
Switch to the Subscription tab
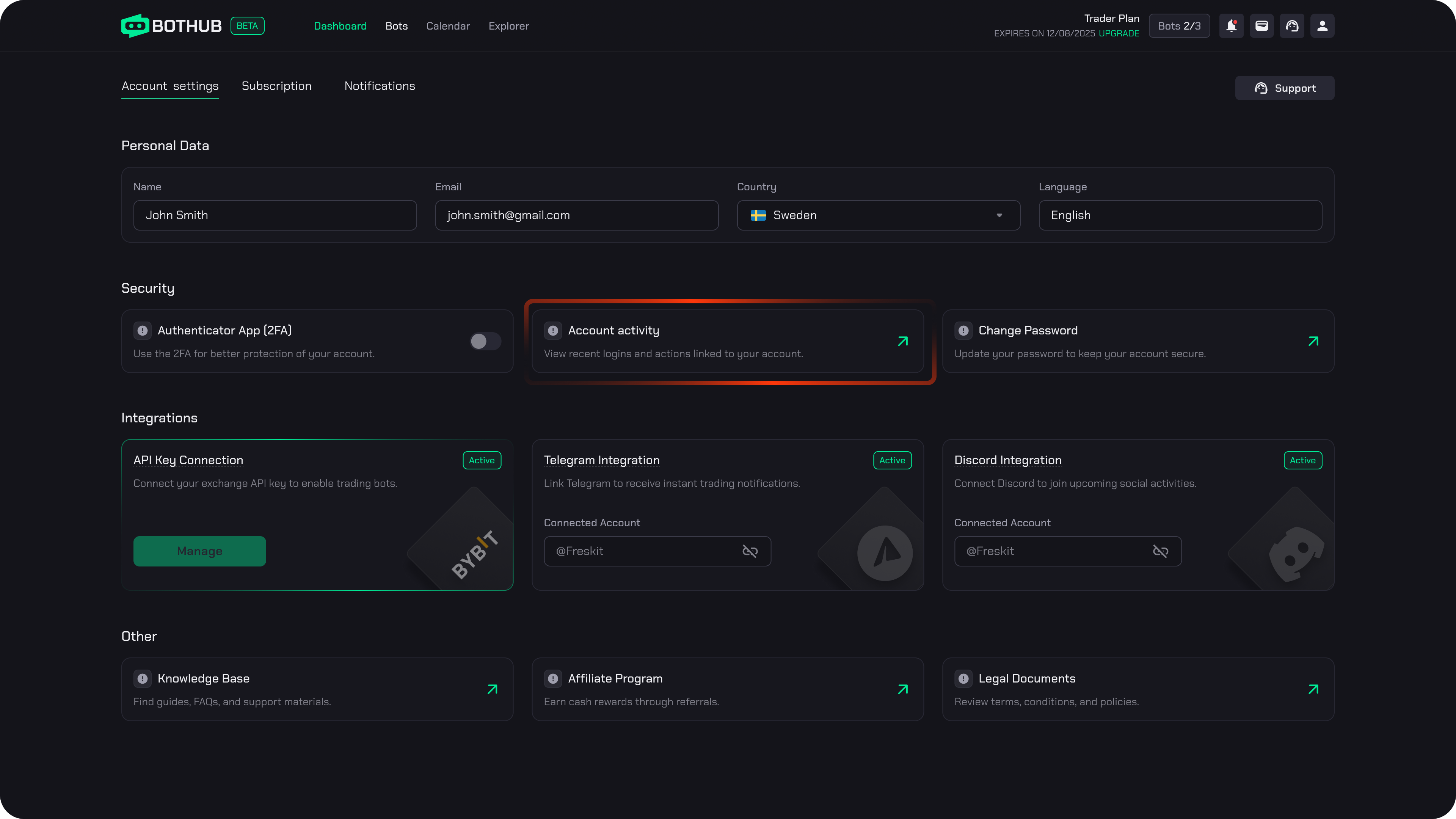pos(276,86)
